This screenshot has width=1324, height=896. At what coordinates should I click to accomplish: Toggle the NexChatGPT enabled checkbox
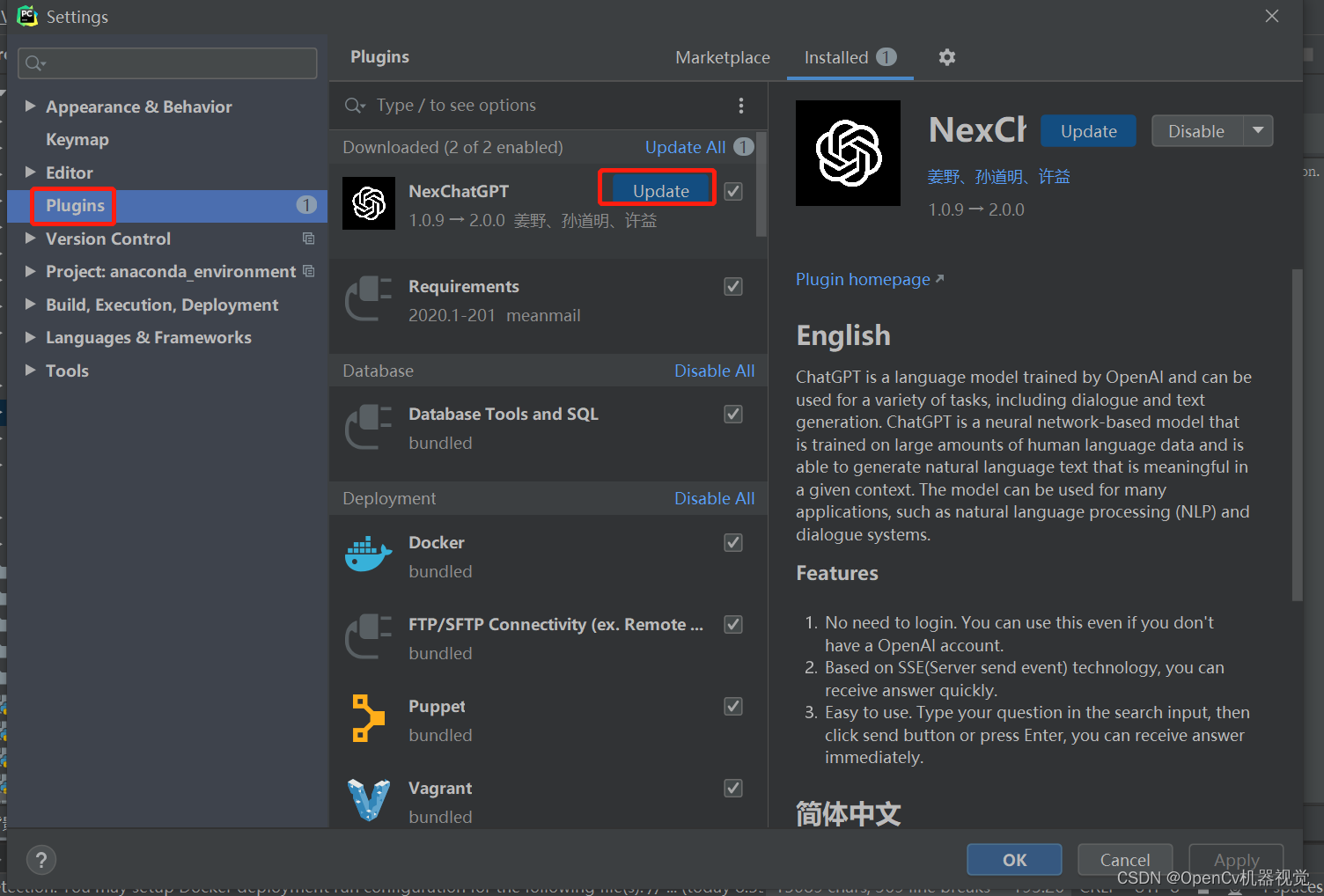(733, 191)
